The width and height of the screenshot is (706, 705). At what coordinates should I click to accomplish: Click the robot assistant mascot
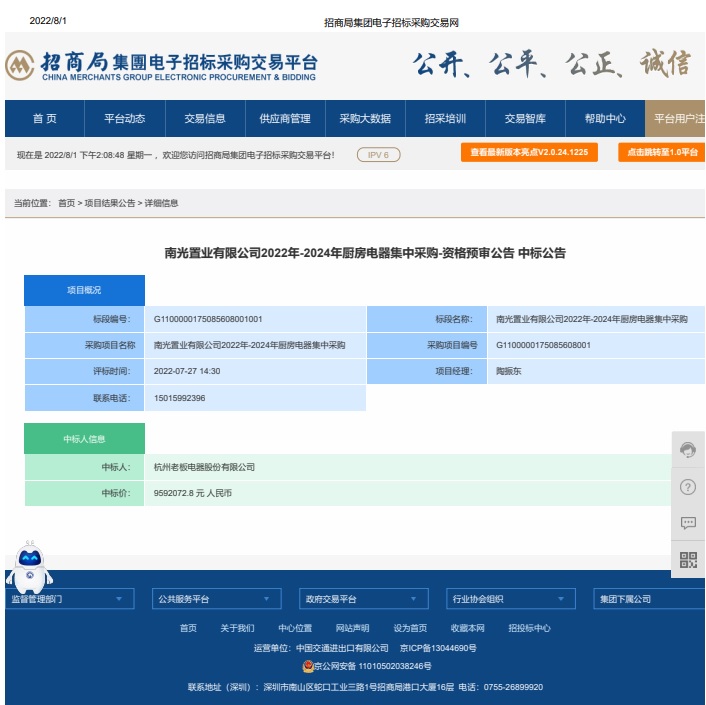tap(29, 567)
